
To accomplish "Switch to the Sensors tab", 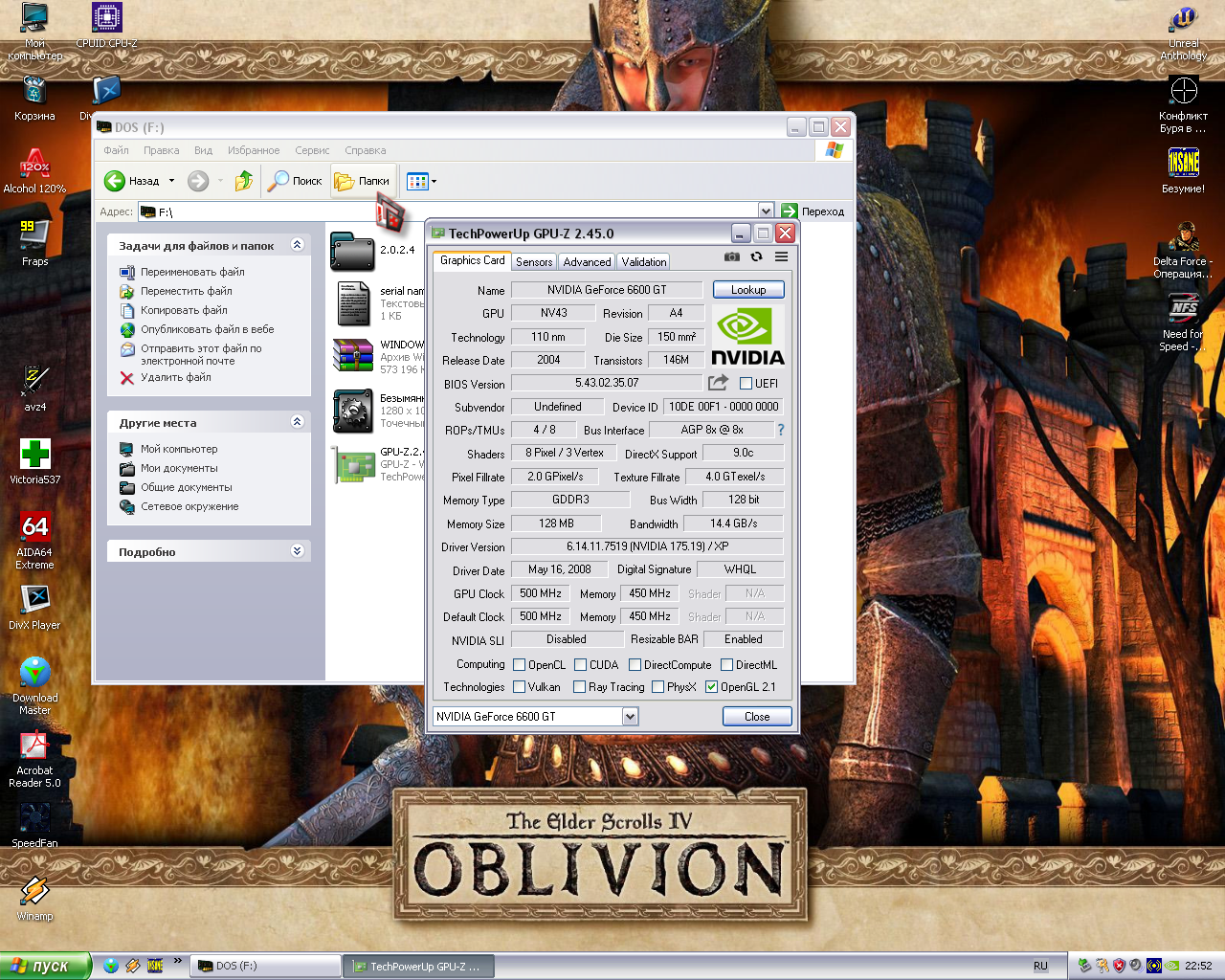I will (x=534, y=261).
